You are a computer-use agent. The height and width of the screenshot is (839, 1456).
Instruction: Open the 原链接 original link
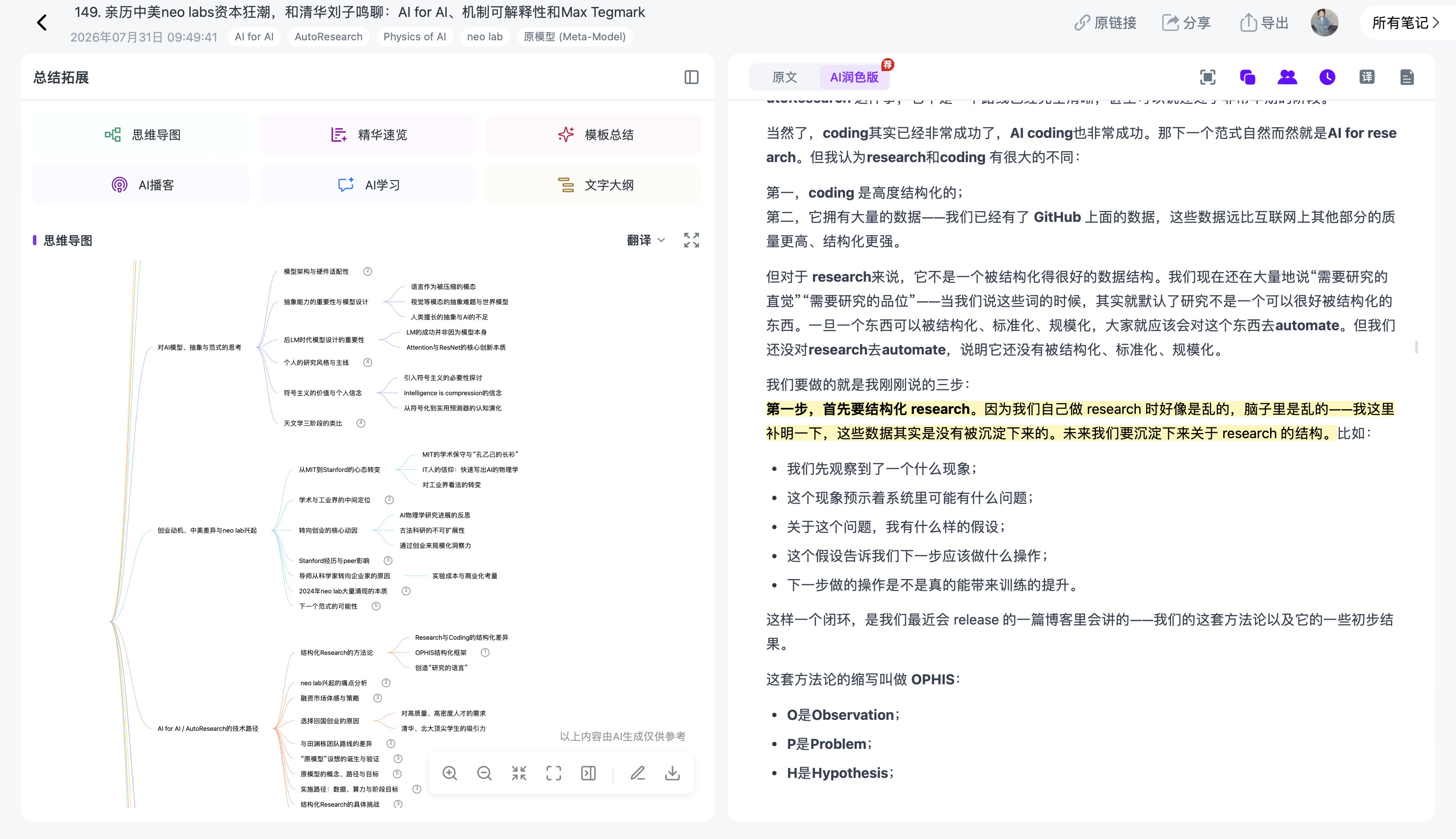coord(1105,23)
